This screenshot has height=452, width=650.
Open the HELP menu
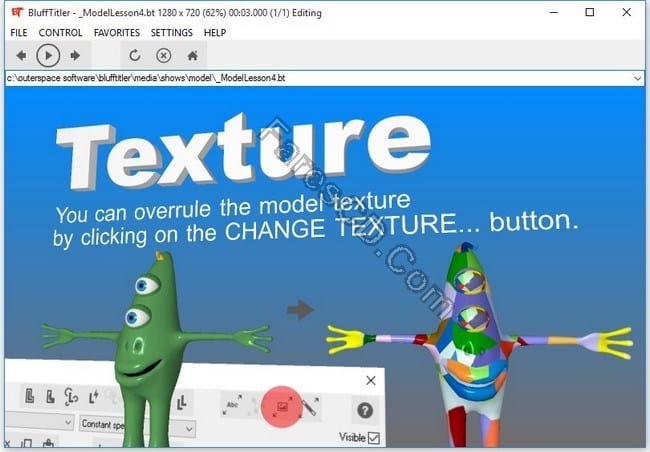[x=215, y=33]
